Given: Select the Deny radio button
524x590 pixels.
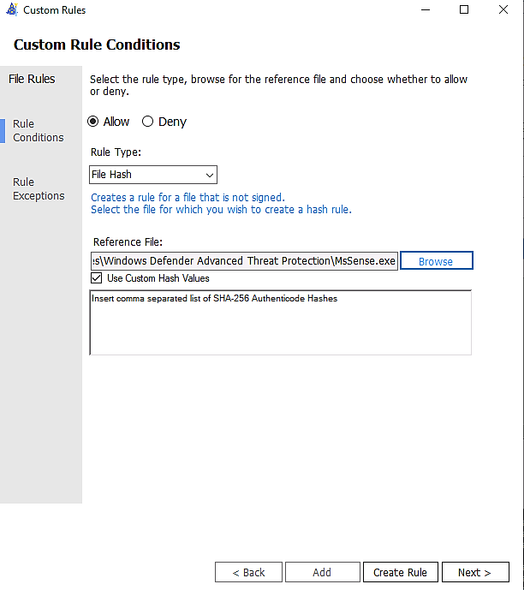Looking at the screenshot, I should [147, 122].
